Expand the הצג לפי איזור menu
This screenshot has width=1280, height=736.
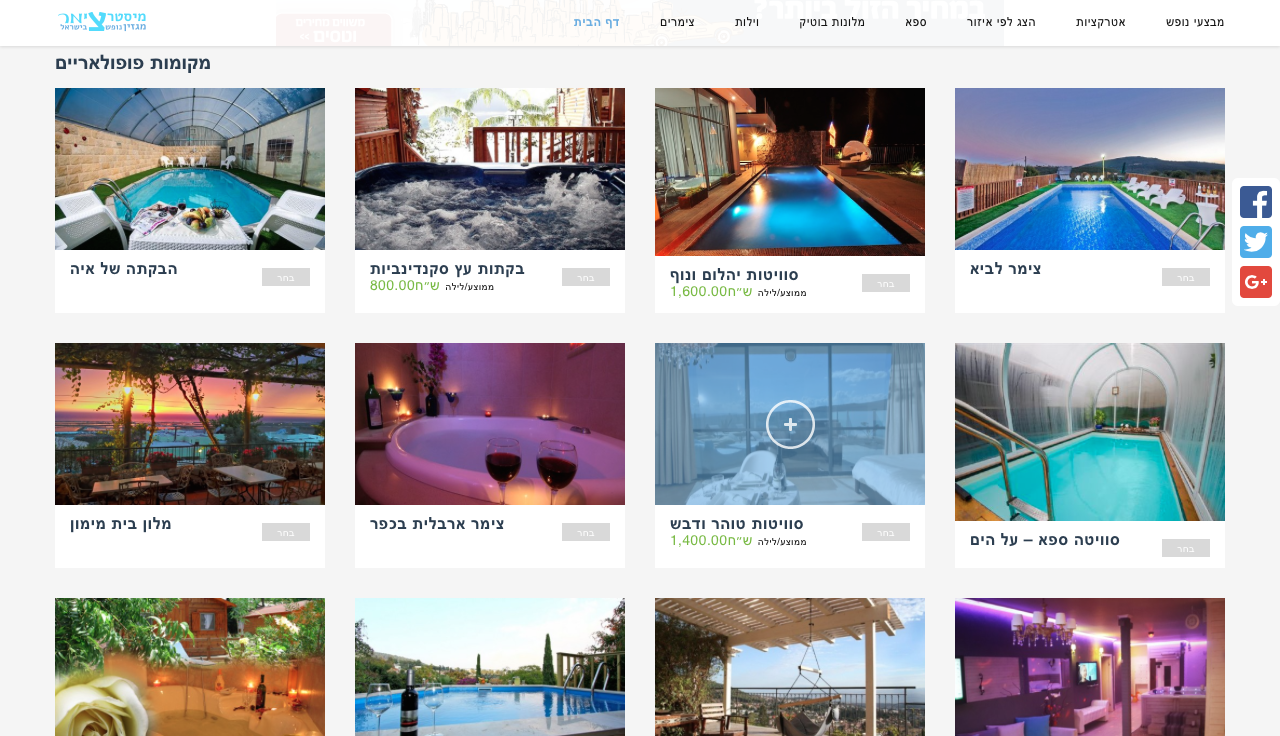[x=1001, y=22]
